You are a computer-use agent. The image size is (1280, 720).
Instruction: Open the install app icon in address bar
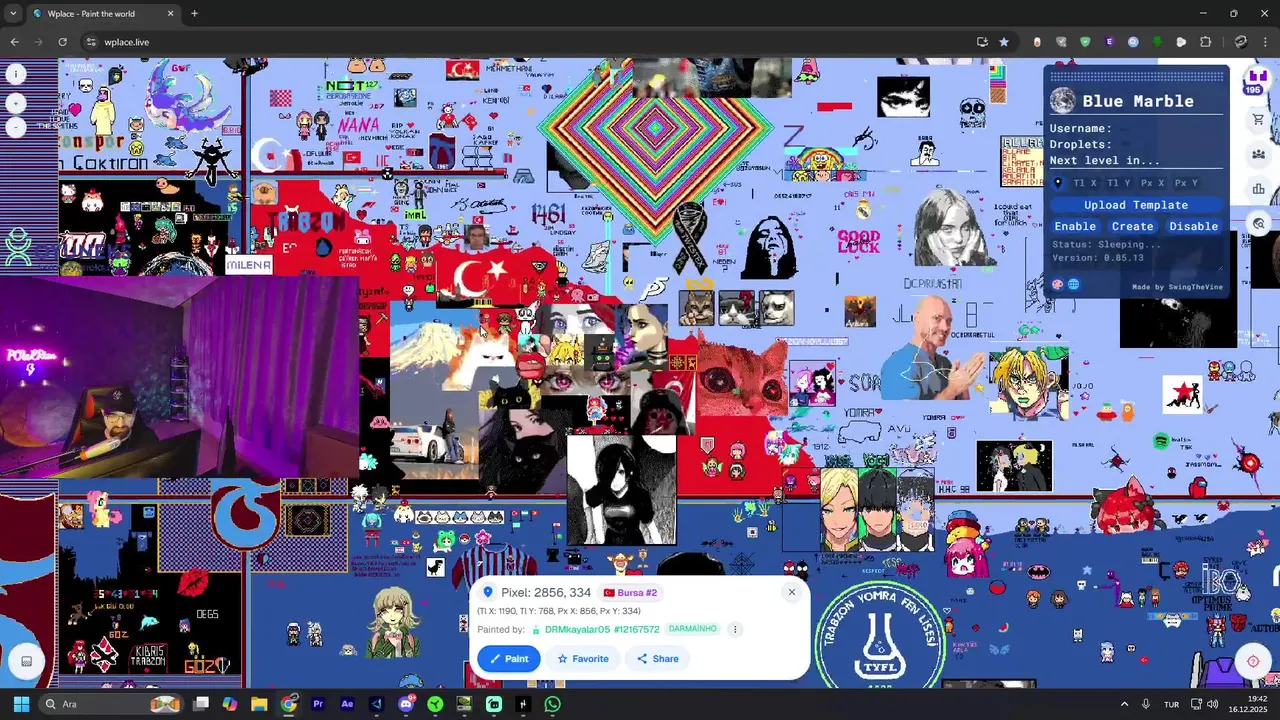(x=982, y=42)
